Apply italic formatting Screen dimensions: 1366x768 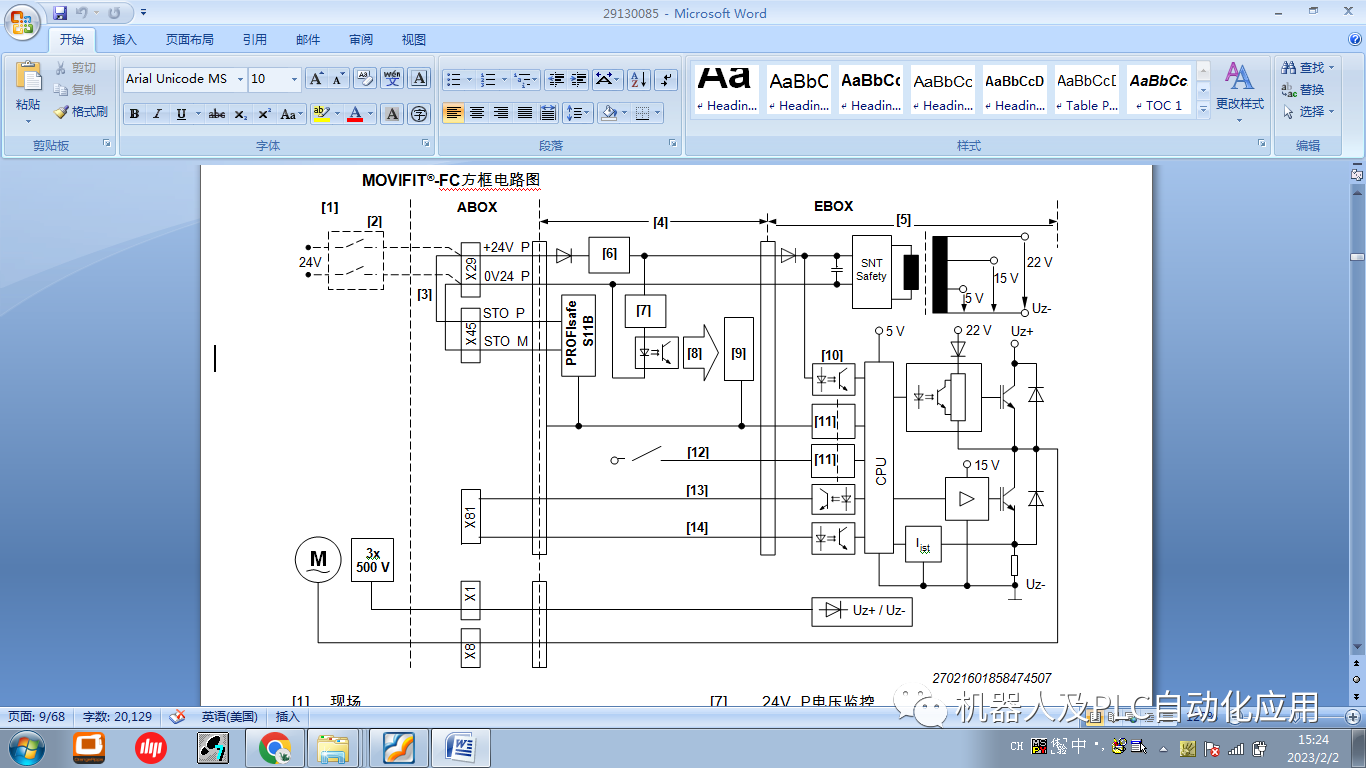156,114
